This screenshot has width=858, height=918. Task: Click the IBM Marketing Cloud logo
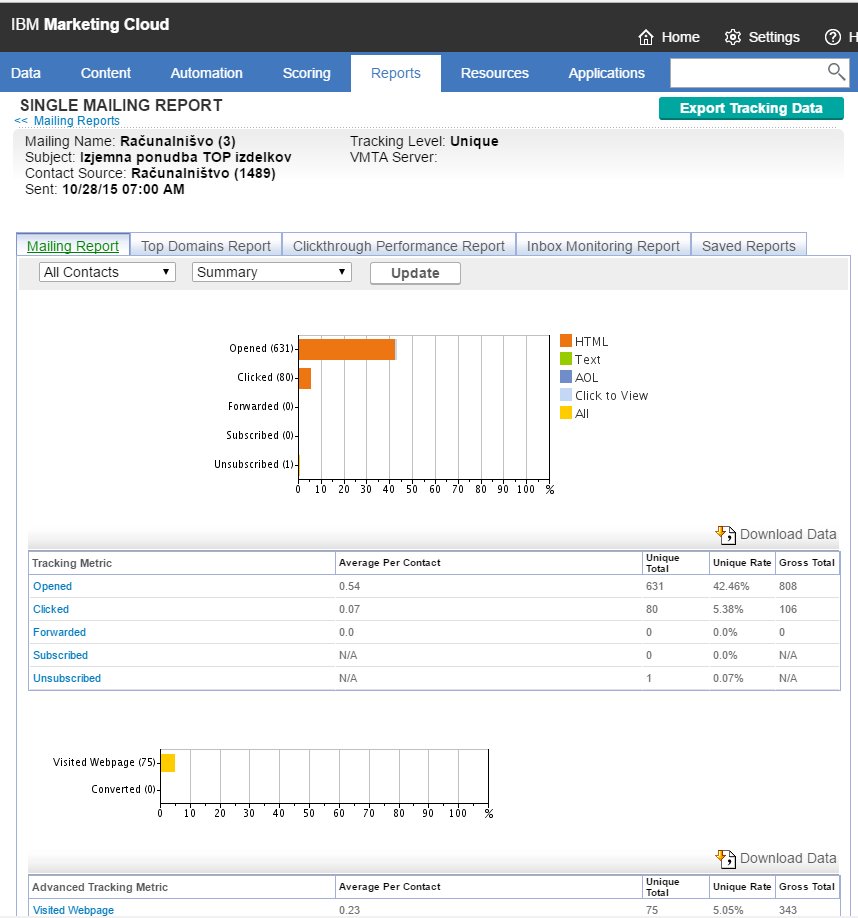[x=90, y=25]
